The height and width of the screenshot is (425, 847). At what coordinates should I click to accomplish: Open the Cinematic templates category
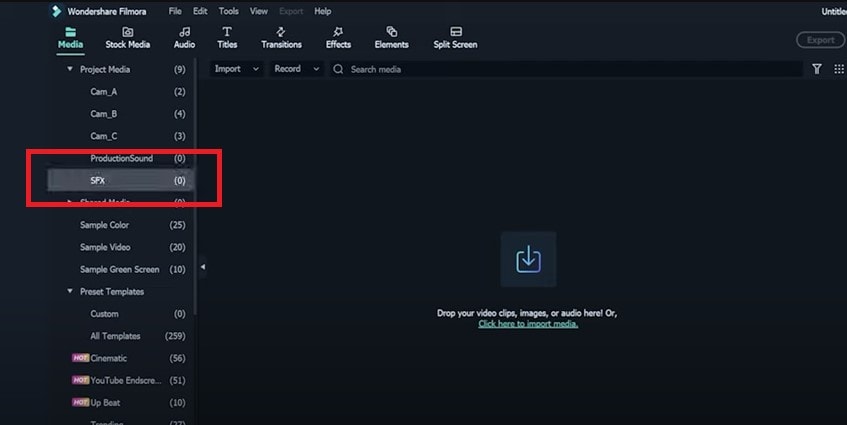pos(120,358)
